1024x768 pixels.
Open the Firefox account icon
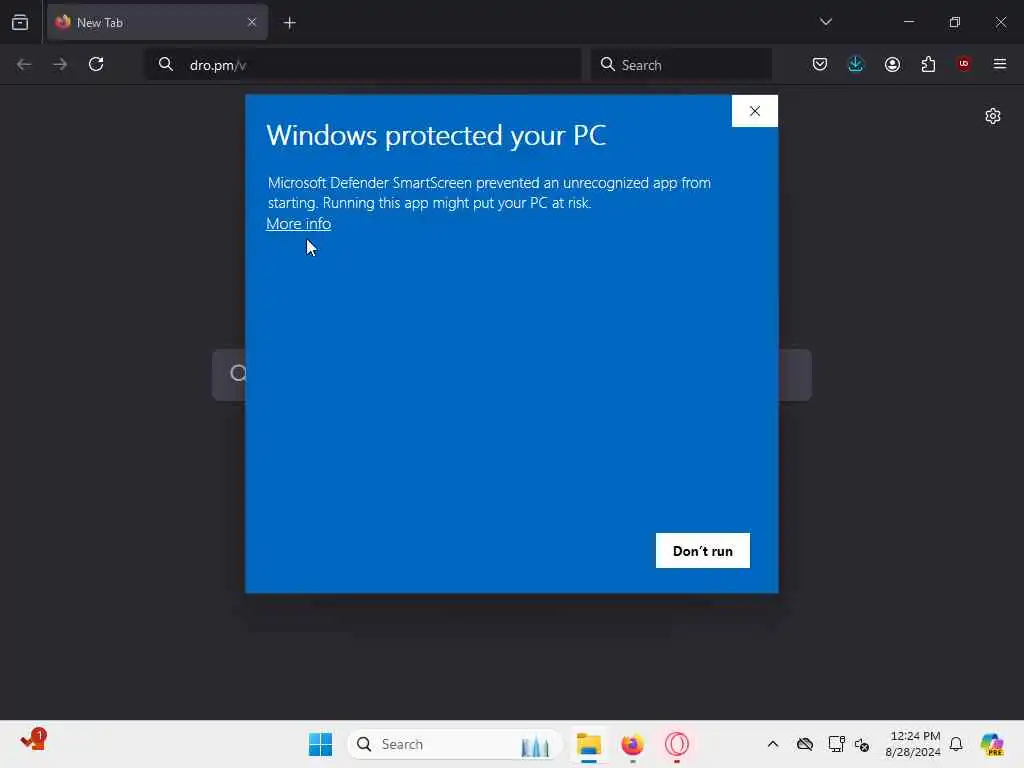[x=893, y=64]
